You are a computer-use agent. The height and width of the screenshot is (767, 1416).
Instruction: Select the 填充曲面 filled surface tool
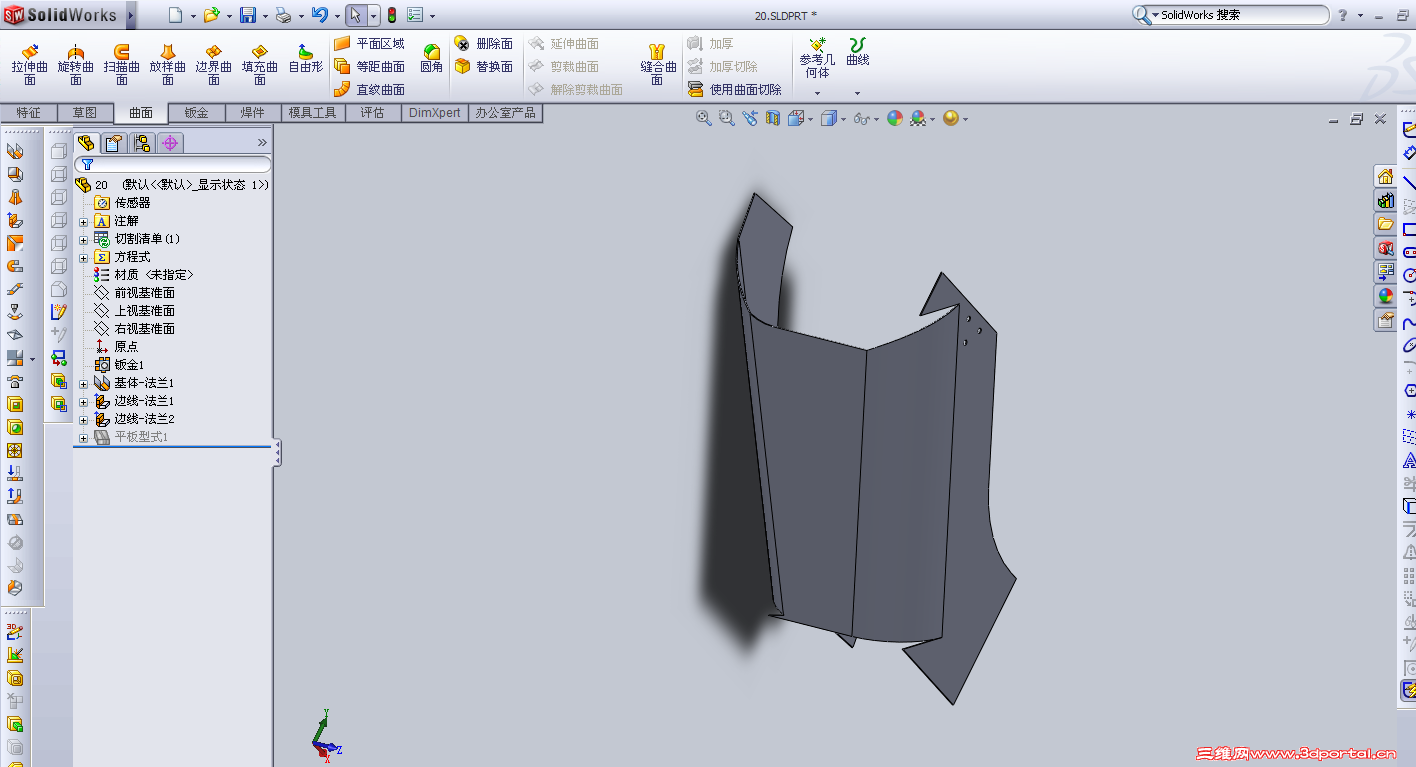259,65
